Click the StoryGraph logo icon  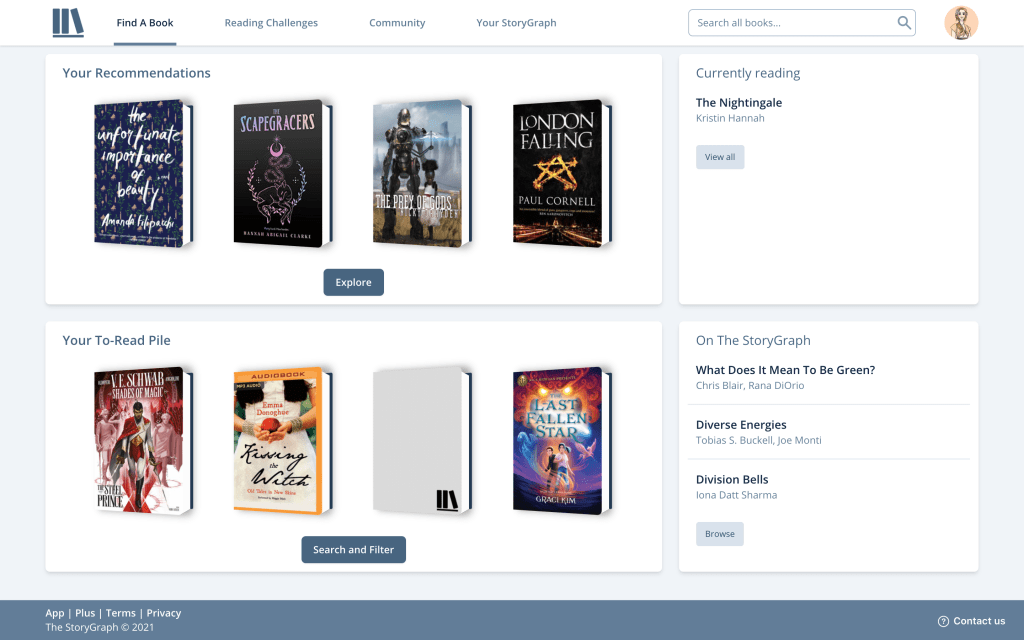click(68, 23)
